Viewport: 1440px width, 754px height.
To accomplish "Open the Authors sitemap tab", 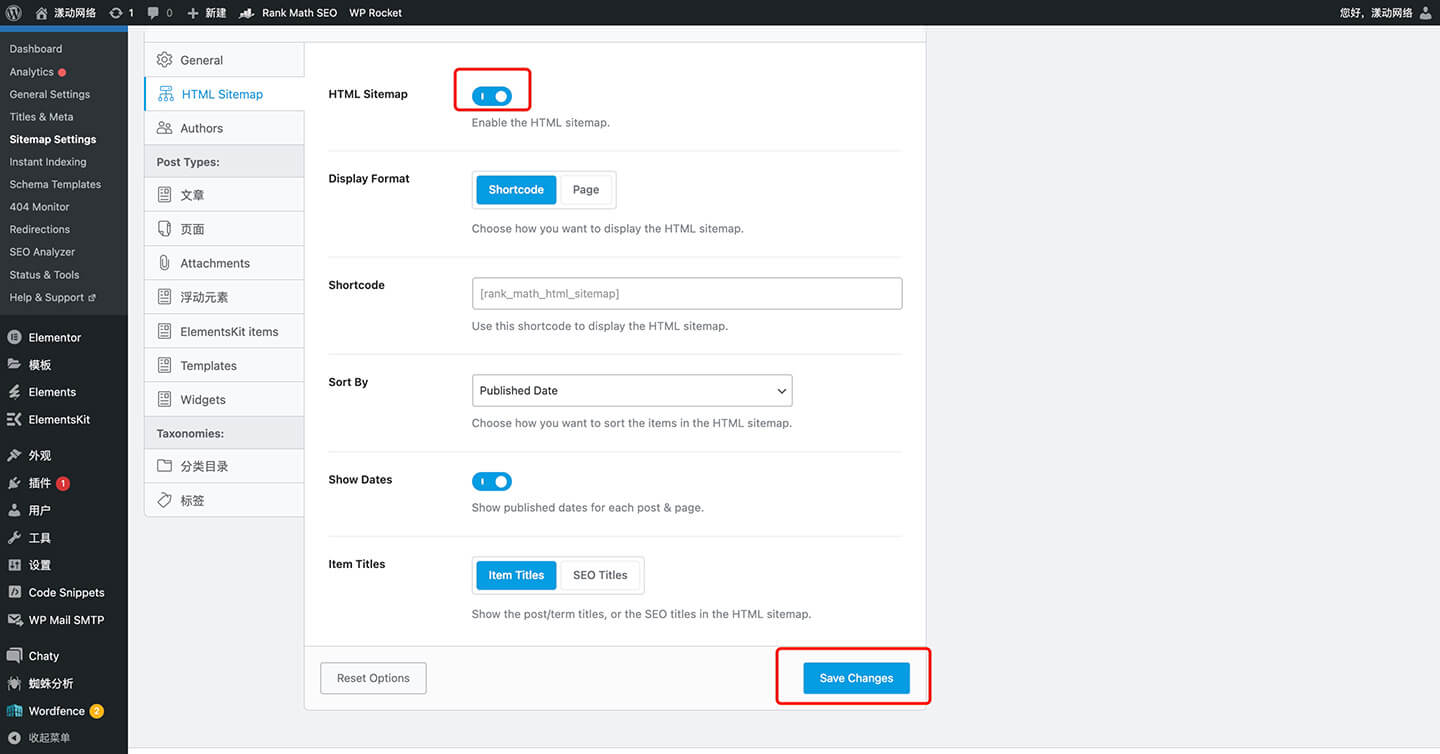I will tap(224, 128).
